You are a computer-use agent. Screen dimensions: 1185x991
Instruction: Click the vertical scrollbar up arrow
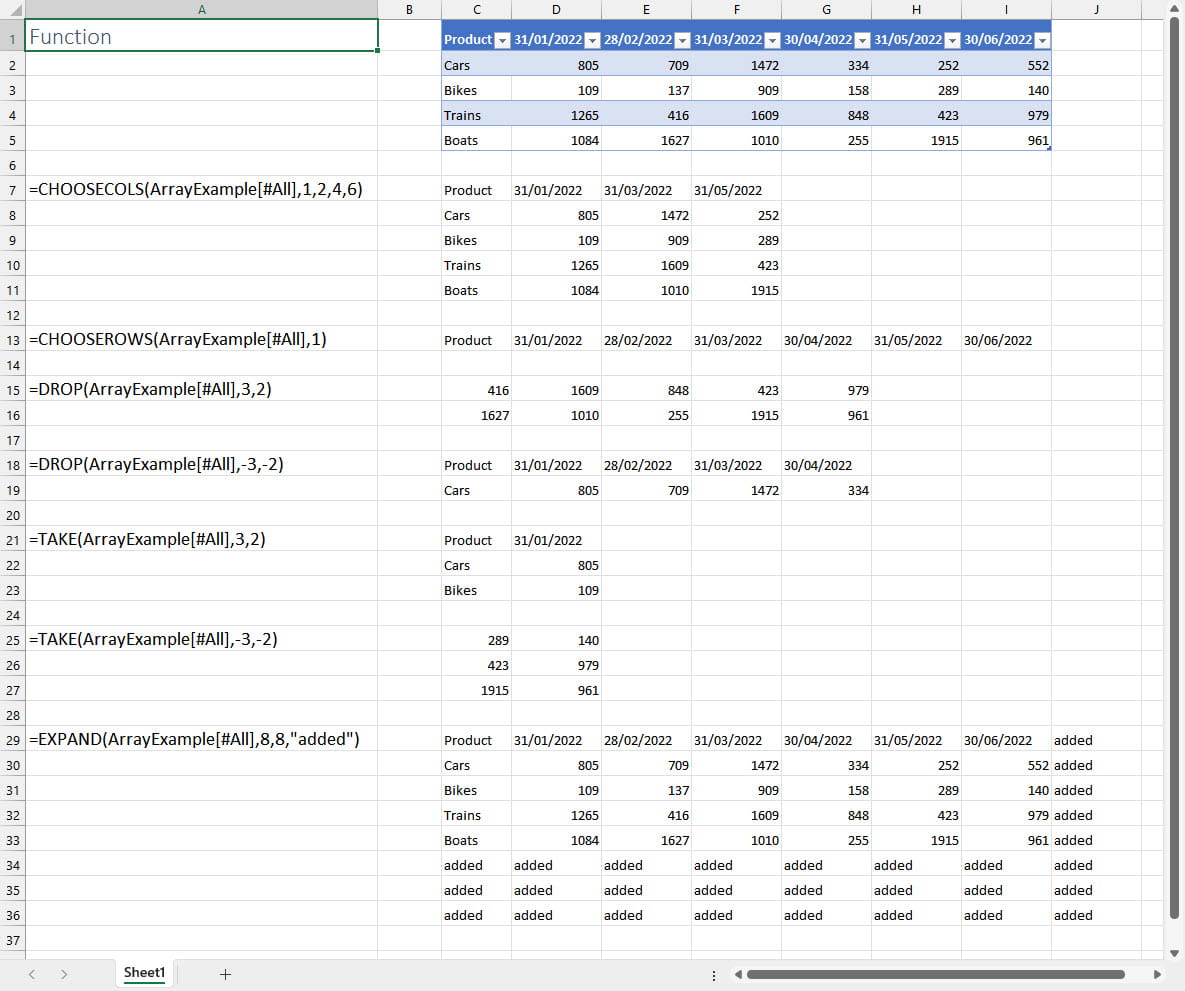pyautogui.click(x=1174, y=9)
